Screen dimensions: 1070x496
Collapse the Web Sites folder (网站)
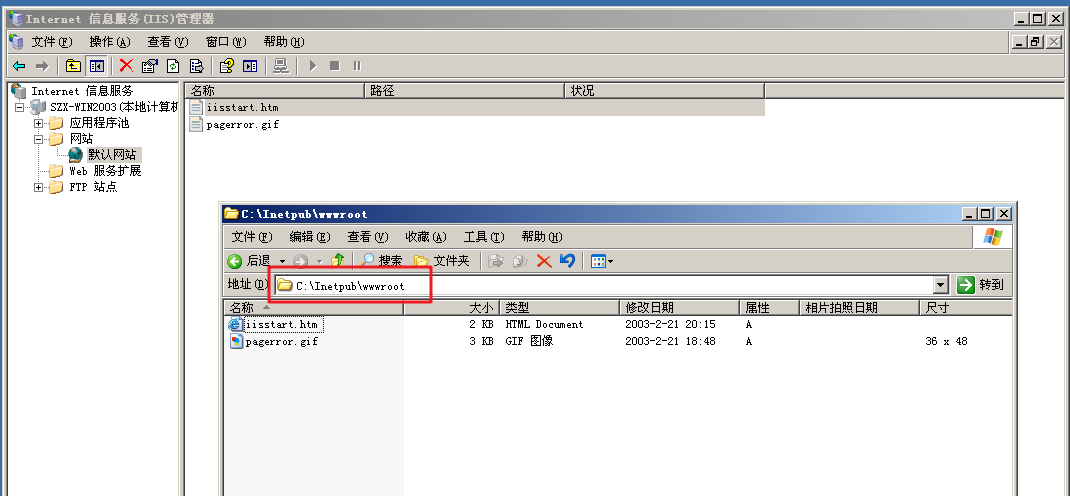(39, 139)
